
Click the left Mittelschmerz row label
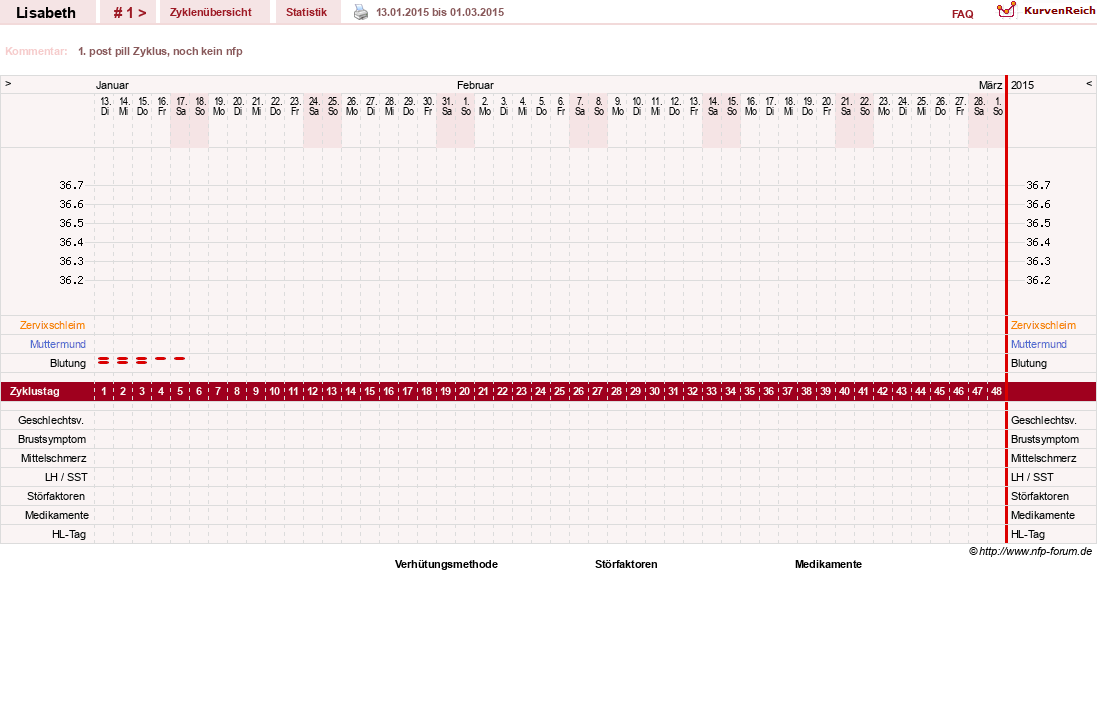tap(54, 458)
